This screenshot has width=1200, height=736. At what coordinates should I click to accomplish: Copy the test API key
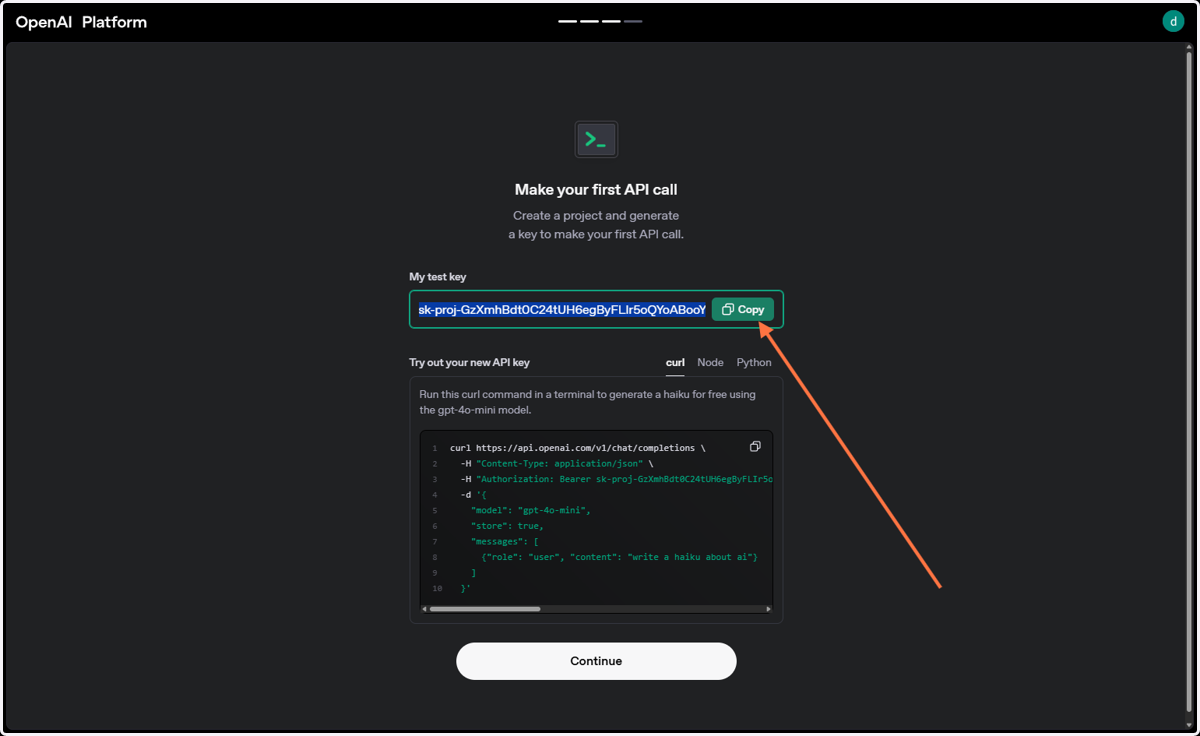(743, 310)
